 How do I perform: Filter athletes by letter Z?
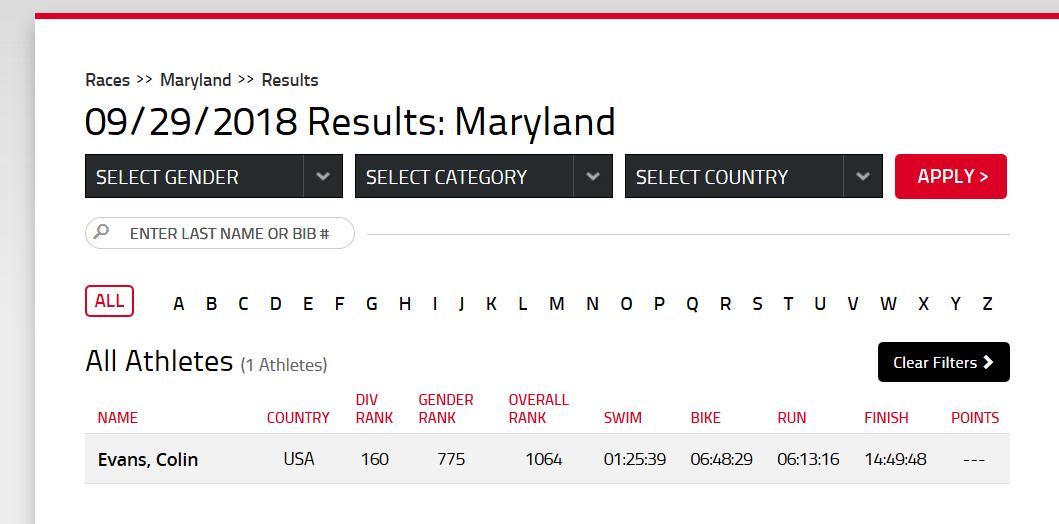click(x=987, y=304)
